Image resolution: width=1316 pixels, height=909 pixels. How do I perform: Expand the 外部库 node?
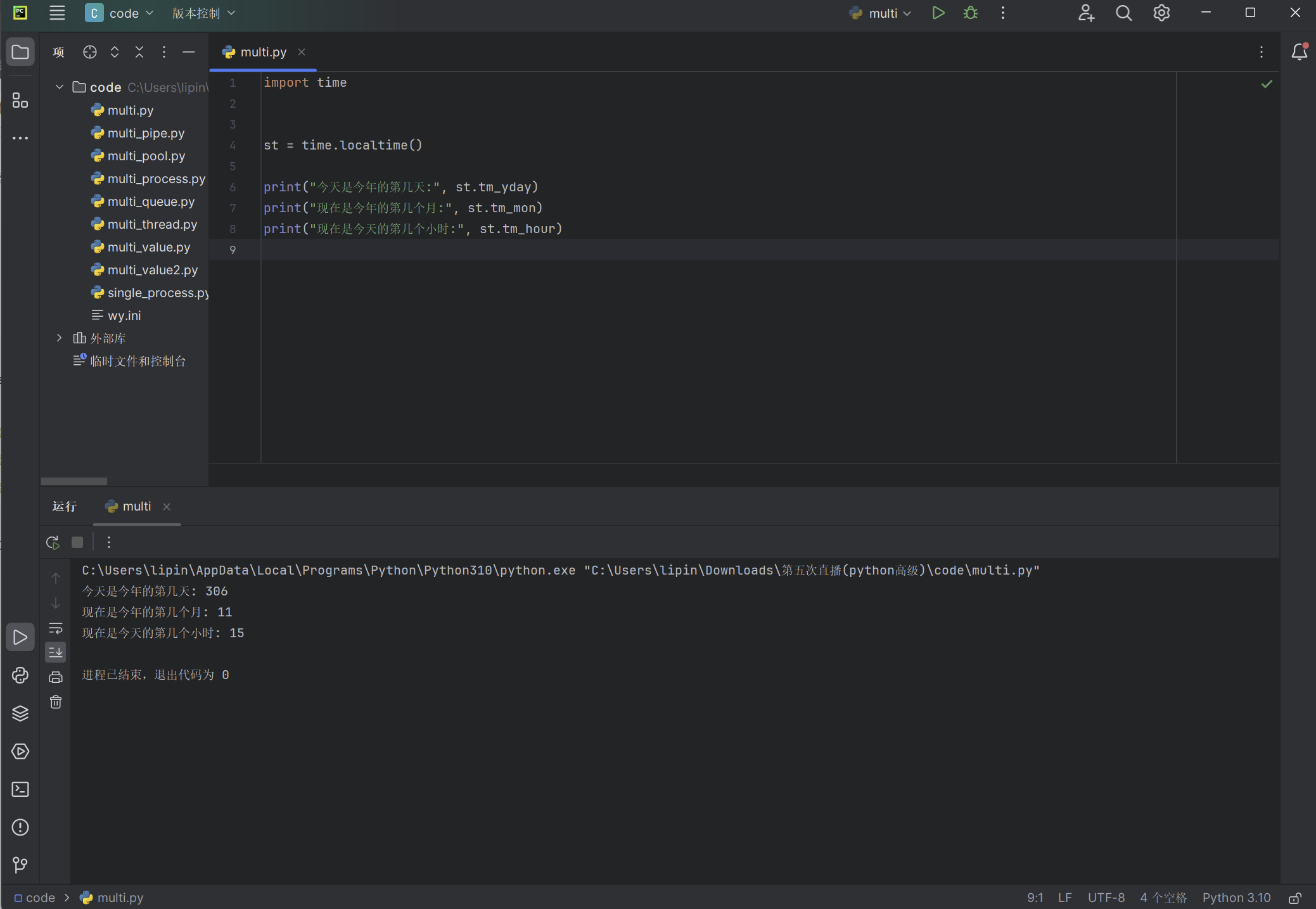click(x=60, y=338)
